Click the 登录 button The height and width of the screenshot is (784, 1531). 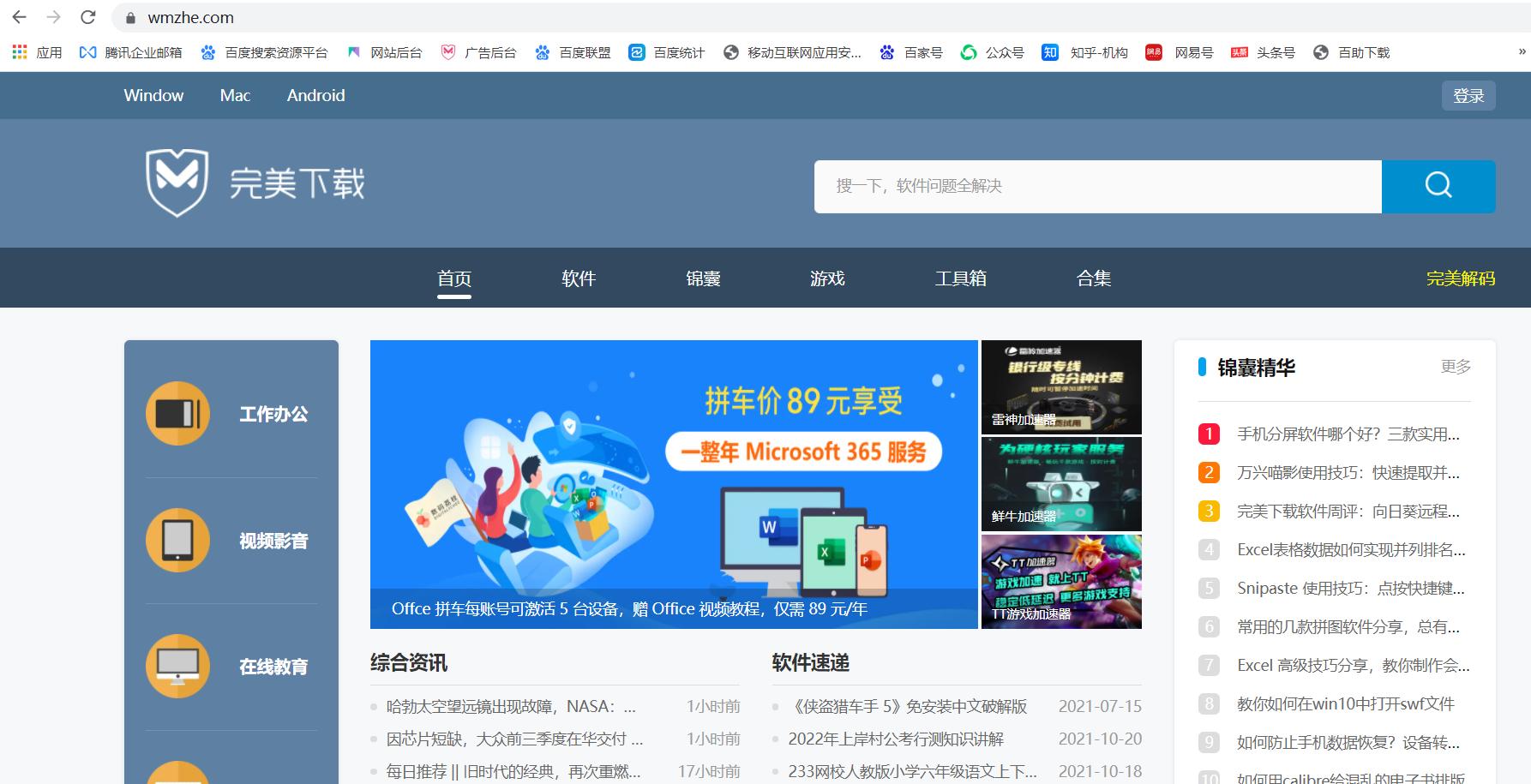tap(1468, 95)
